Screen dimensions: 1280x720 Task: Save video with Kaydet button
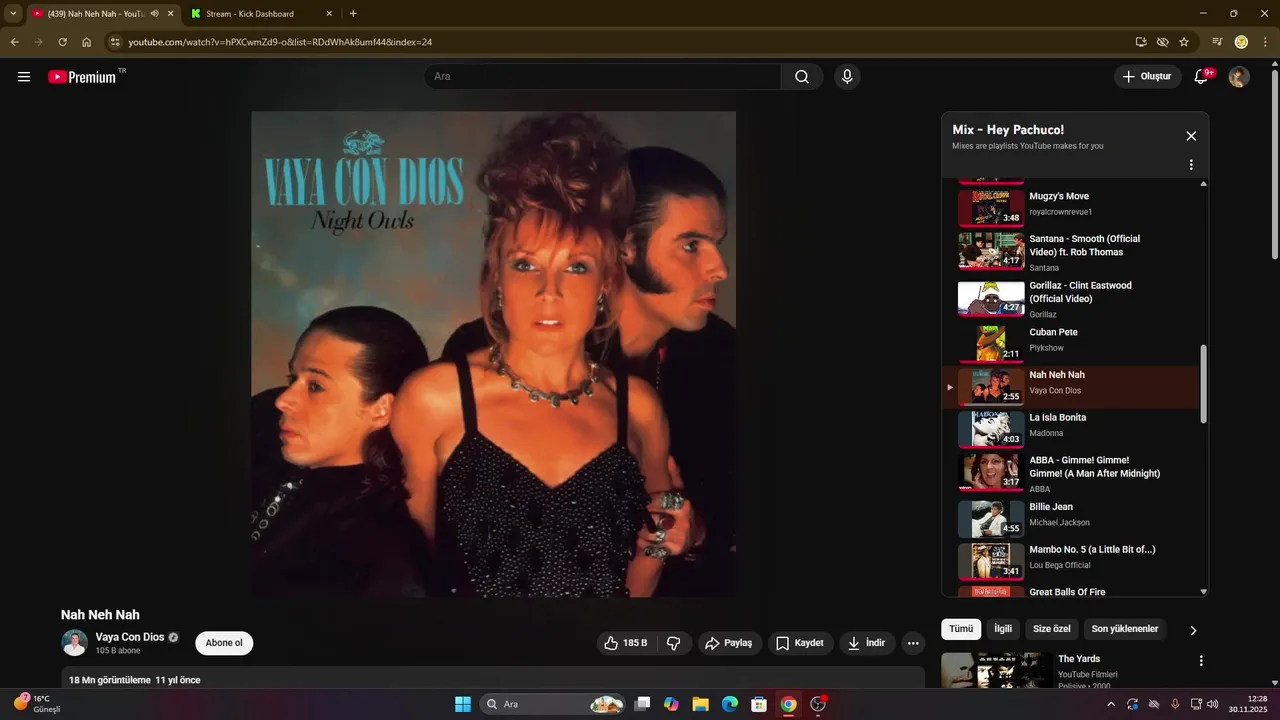800,643
